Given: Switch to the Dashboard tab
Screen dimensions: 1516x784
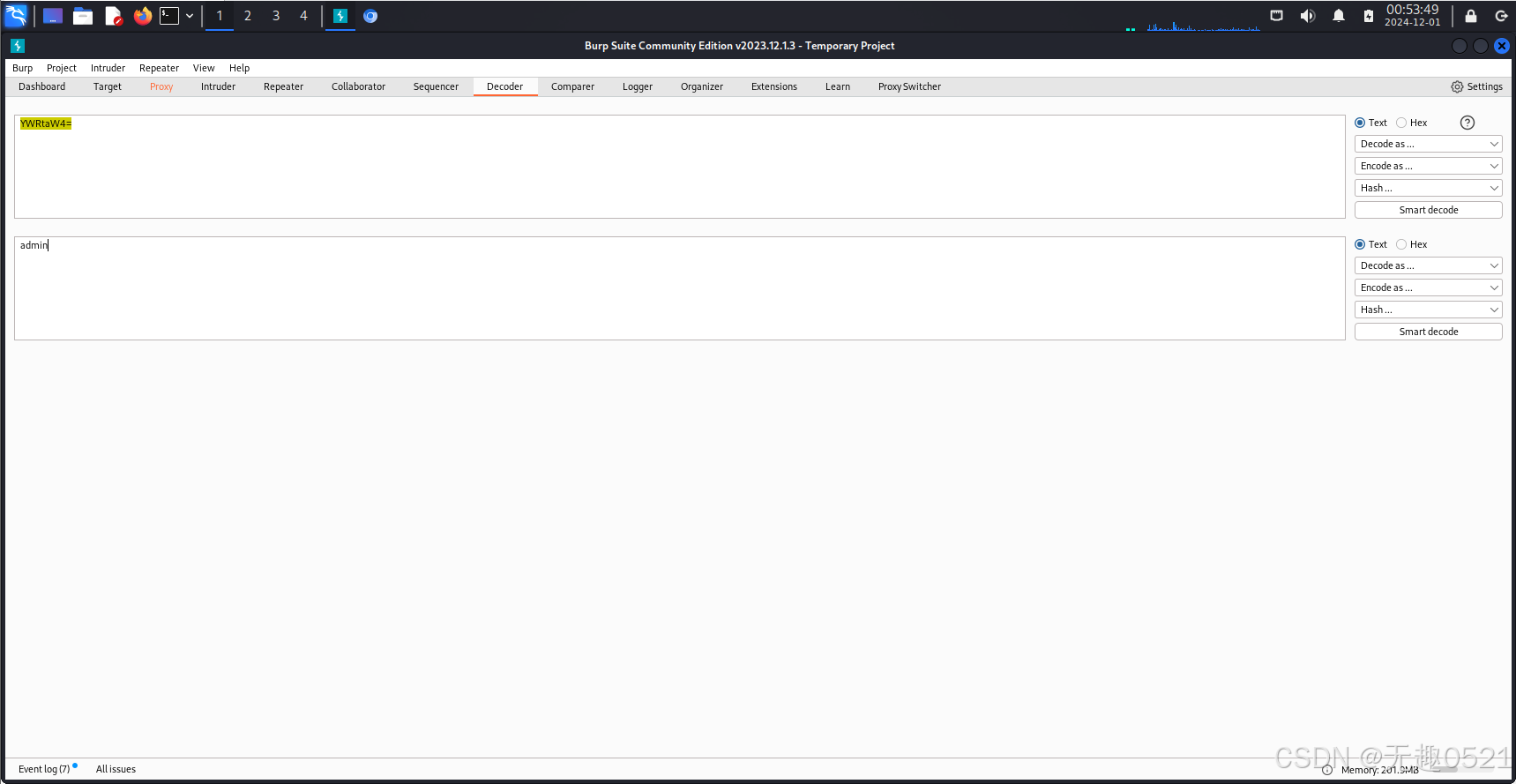Looking at the screenshot, I should click(x=42, y=86).
